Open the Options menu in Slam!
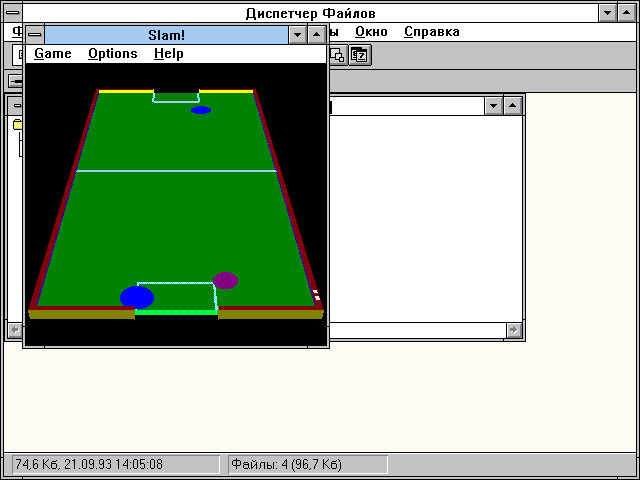 point(113,53)
